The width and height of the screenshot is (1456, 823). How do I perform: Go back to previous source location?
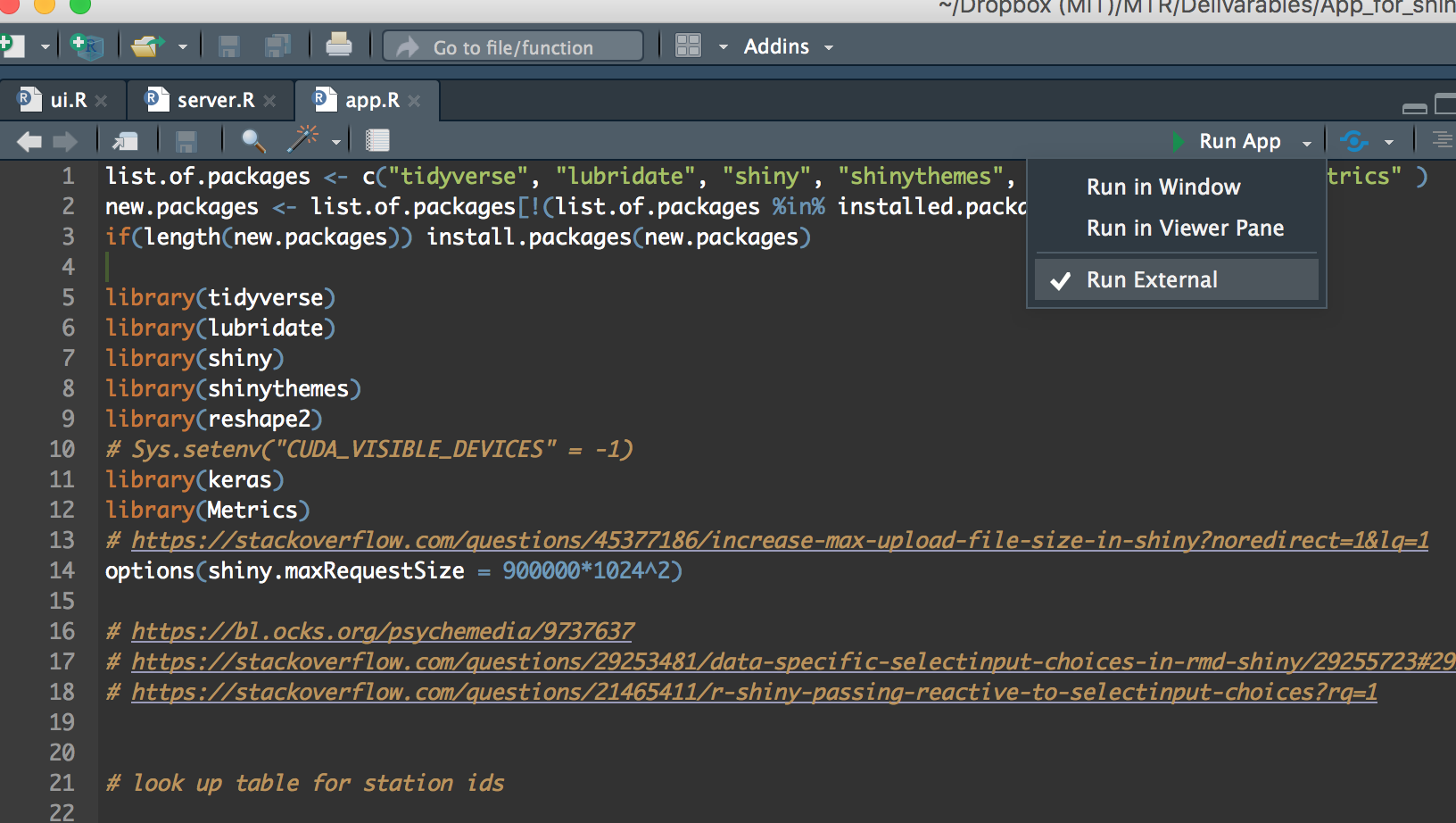29,141
